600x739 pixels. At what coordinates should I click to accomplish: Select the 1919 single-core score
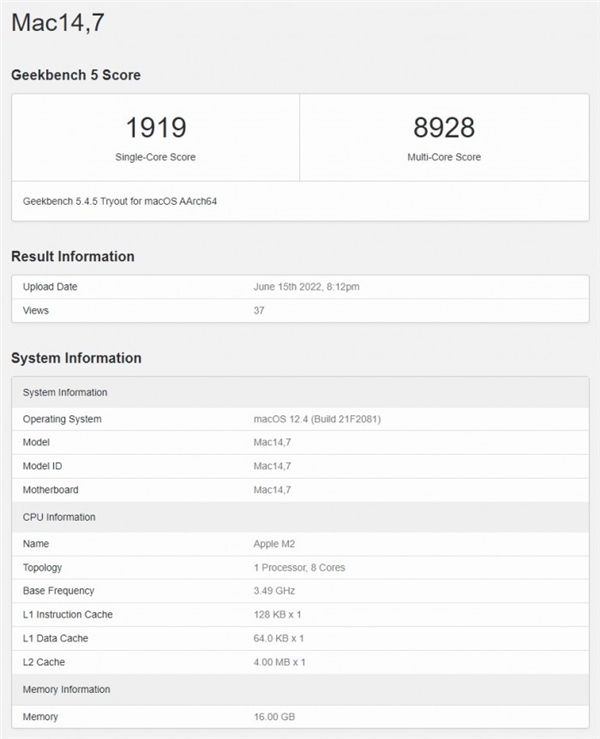pos(156,127)
